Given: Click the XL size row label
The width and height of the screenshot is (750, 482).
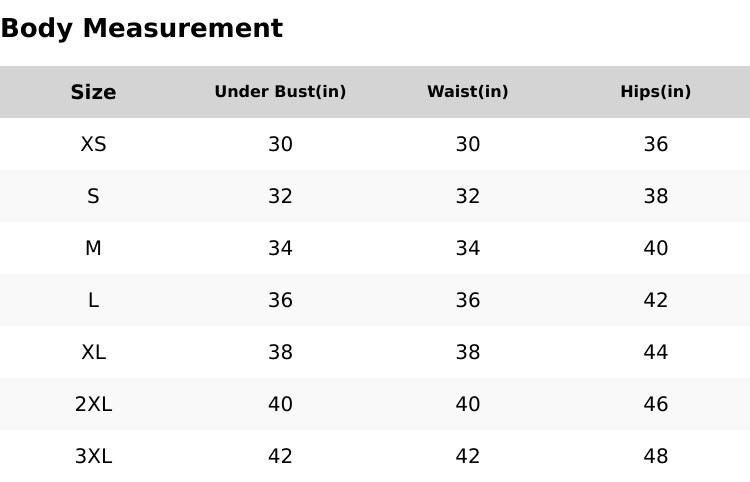Looking at the screenshot, I should pyautogui.click(x=93, y=352).
